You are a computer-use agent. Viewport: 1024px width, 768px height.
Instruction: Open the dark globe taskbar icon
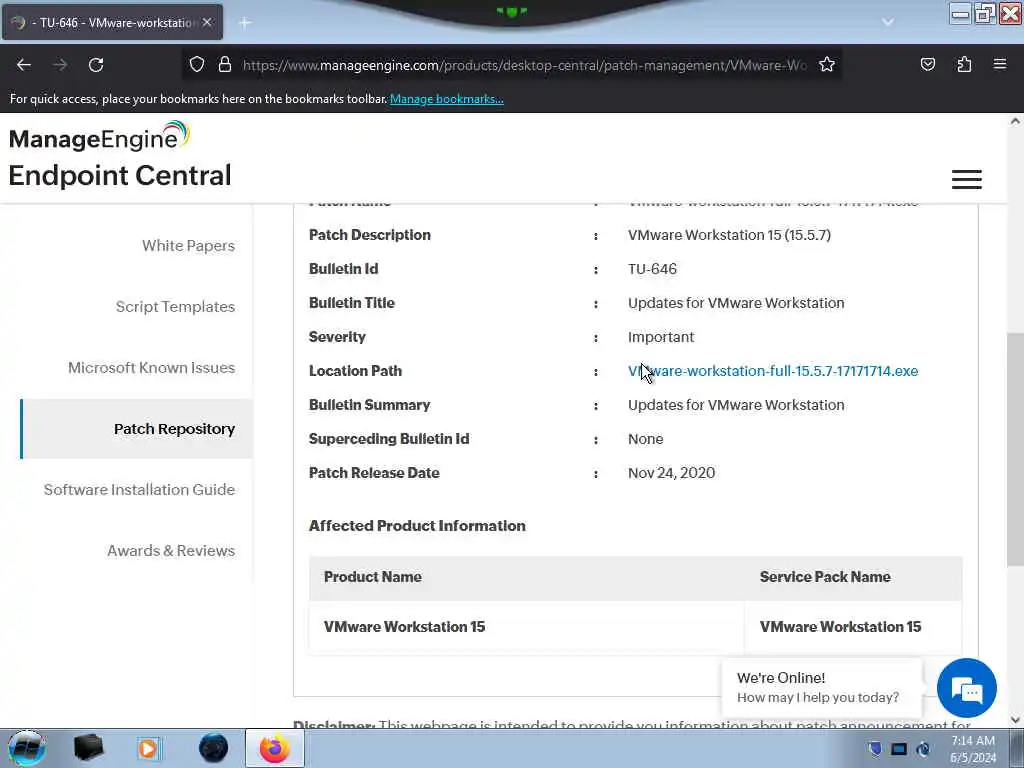[214, 748]
